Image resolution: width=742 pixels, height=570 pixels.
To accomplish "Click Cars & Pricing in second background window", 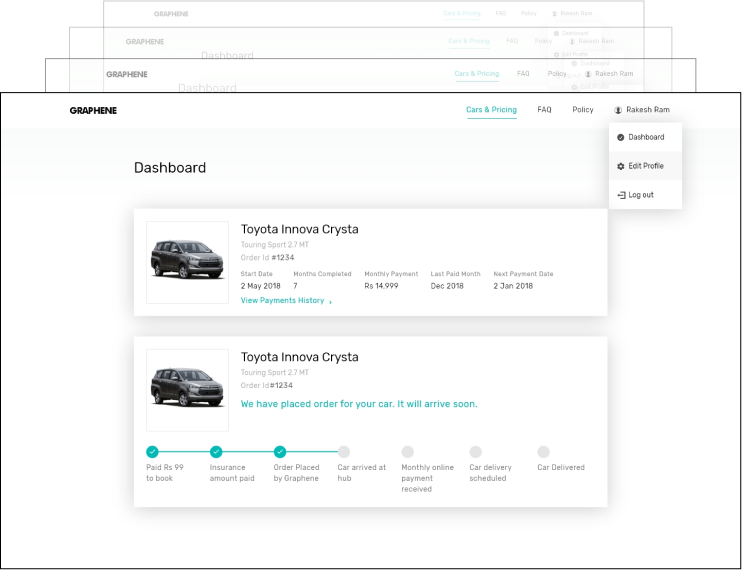I will pyautogui.click(x=469, y=41).
